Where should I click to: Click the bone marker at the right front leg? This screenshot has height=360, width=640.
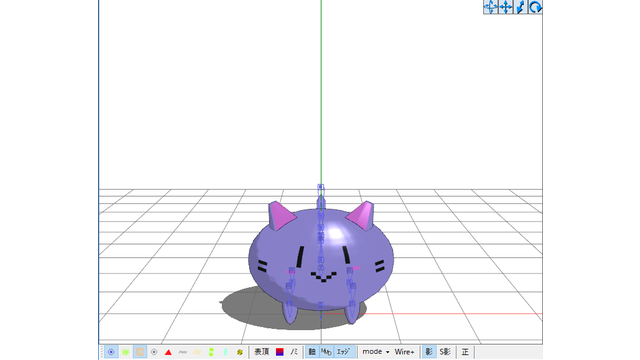click(352, 303)
